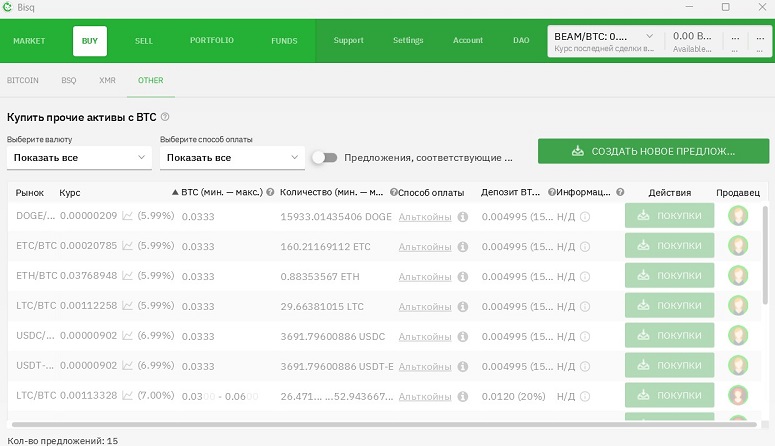The height and width of the screenshot is (446, 775).
Task: Click offers count text Кол-во предложений: 15
Action: (62, 441)
